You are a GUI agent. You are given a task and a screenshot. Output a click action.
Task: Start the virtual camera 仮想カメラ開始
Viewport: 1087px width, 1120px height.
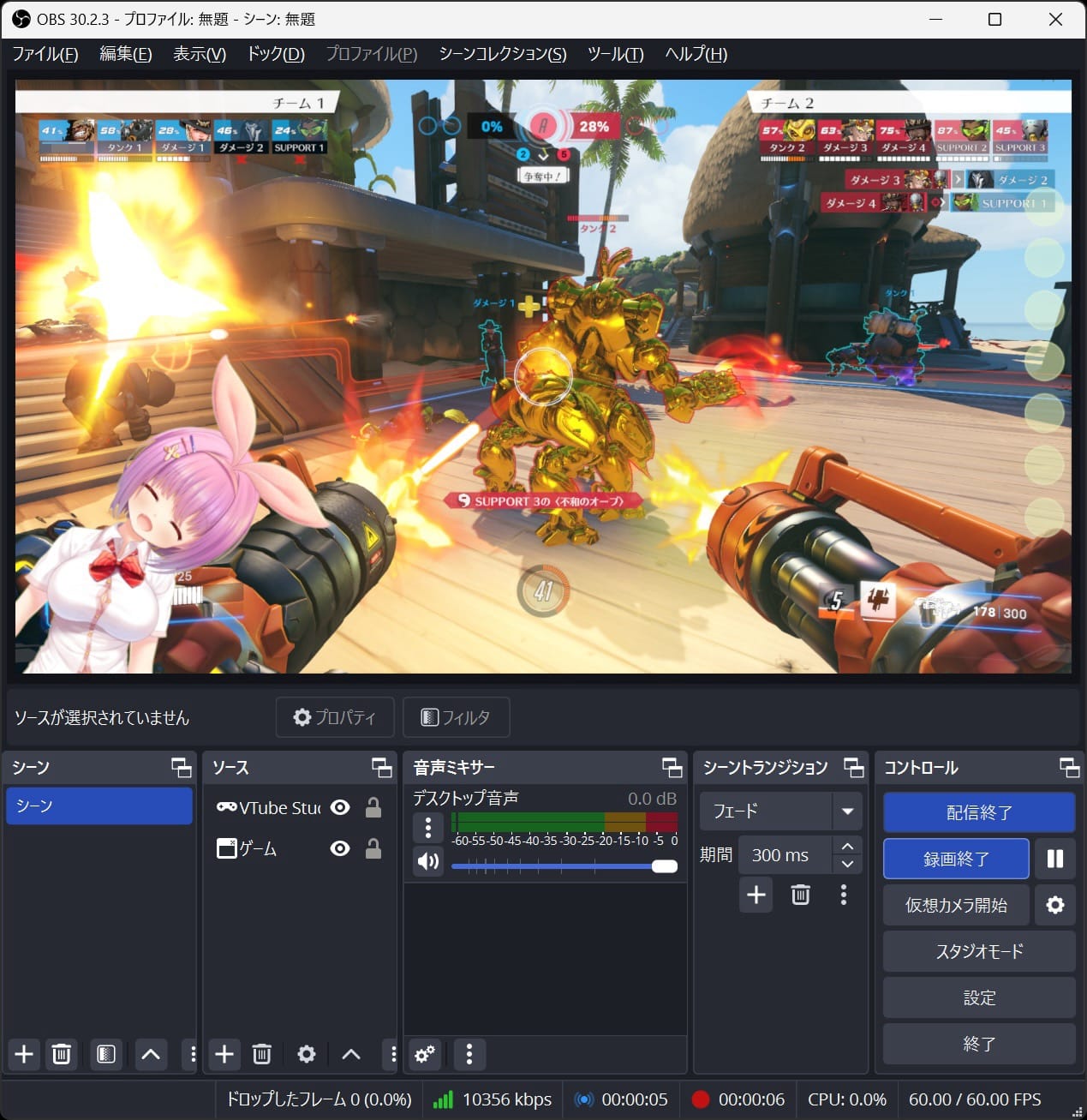click(x=956, y=905)
